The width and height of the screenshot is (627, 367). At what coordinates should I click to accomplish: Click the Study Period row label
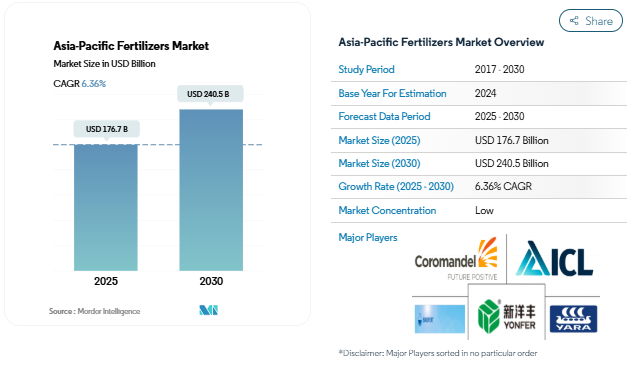pos(366,69)
